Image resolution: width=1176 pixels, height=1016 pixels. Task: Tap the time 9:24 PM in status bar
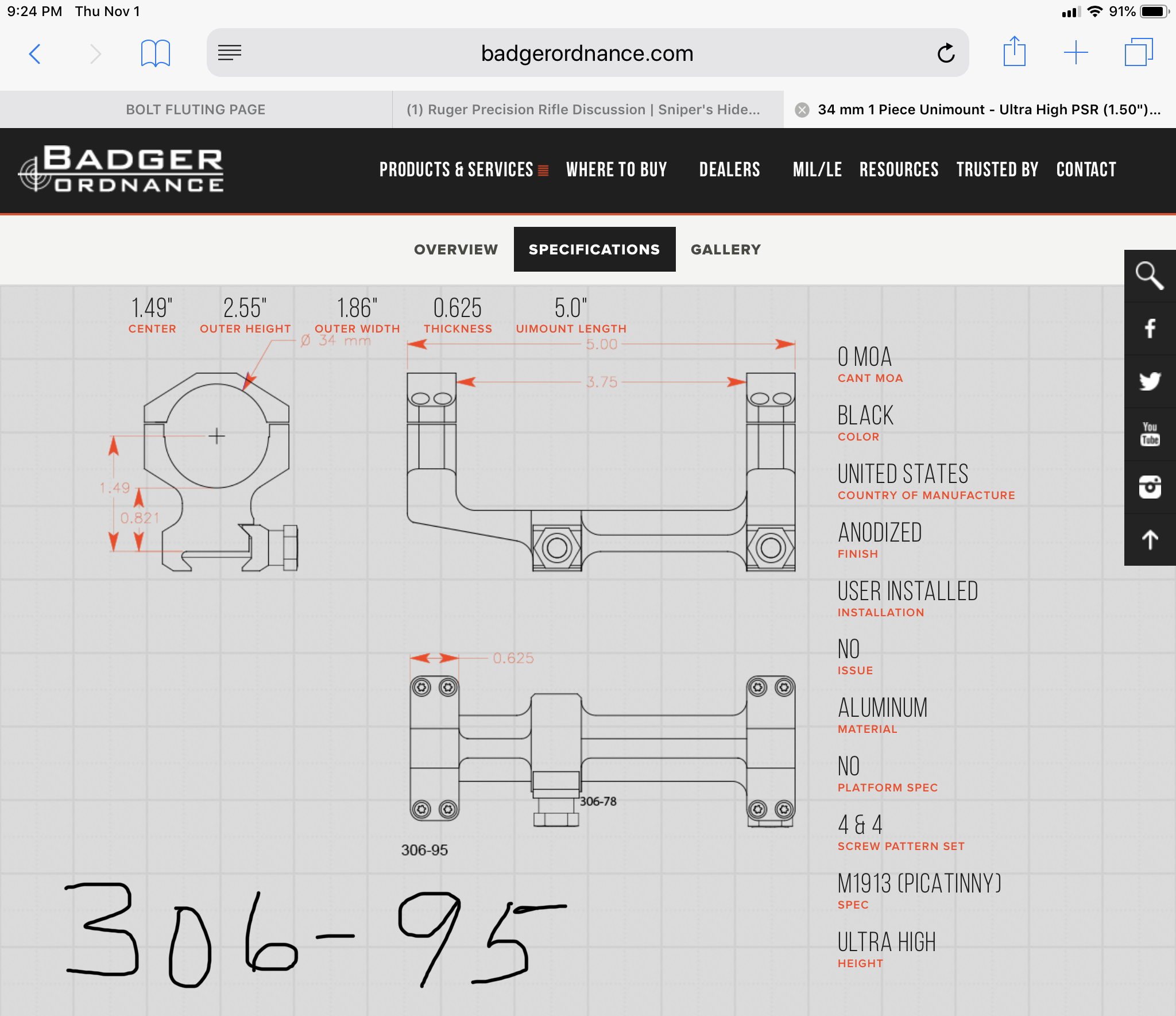34,11
